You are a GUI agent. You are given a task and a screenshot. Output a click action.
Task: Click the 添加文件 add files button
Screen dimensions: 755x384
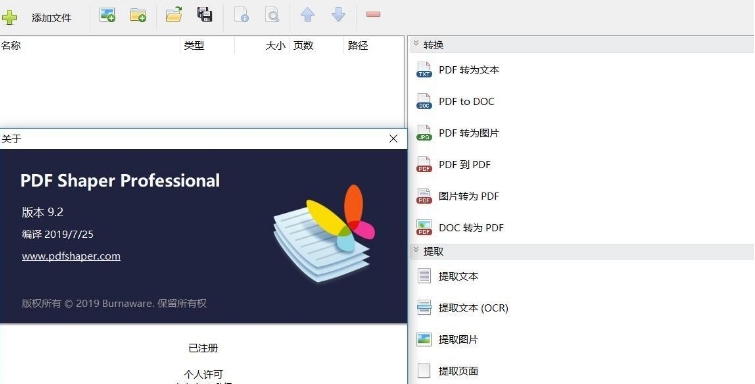tap(37, 17)
